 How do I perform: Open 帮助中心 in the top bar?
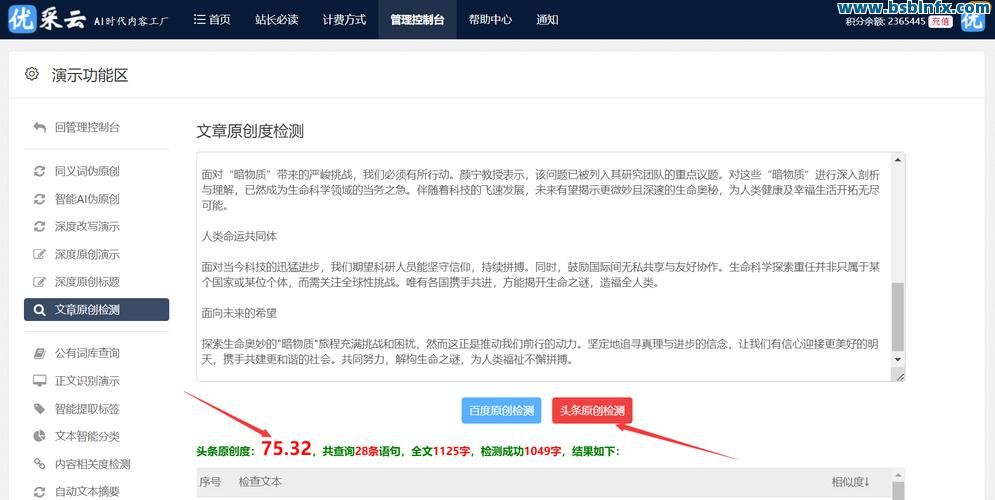coord(490,20)
